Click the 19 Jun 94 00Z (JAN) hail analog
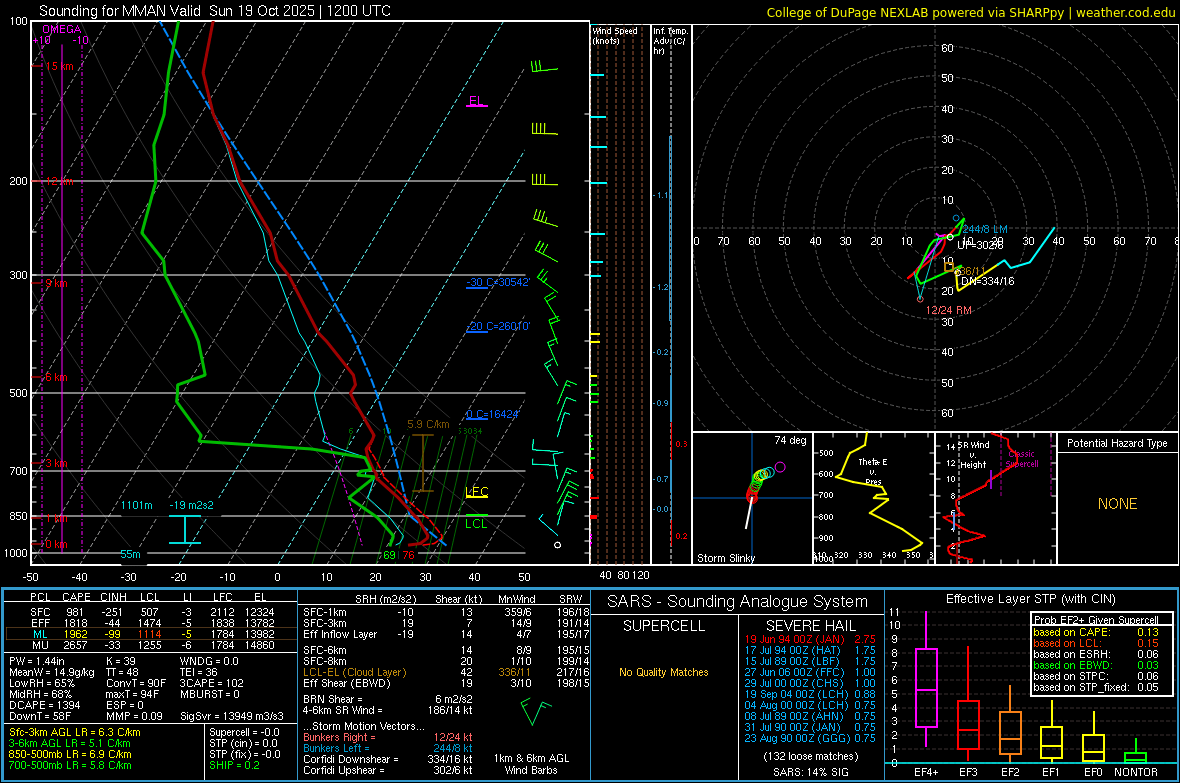The image size is (1180, 783). pyautogui.click(x=810, y=639)
